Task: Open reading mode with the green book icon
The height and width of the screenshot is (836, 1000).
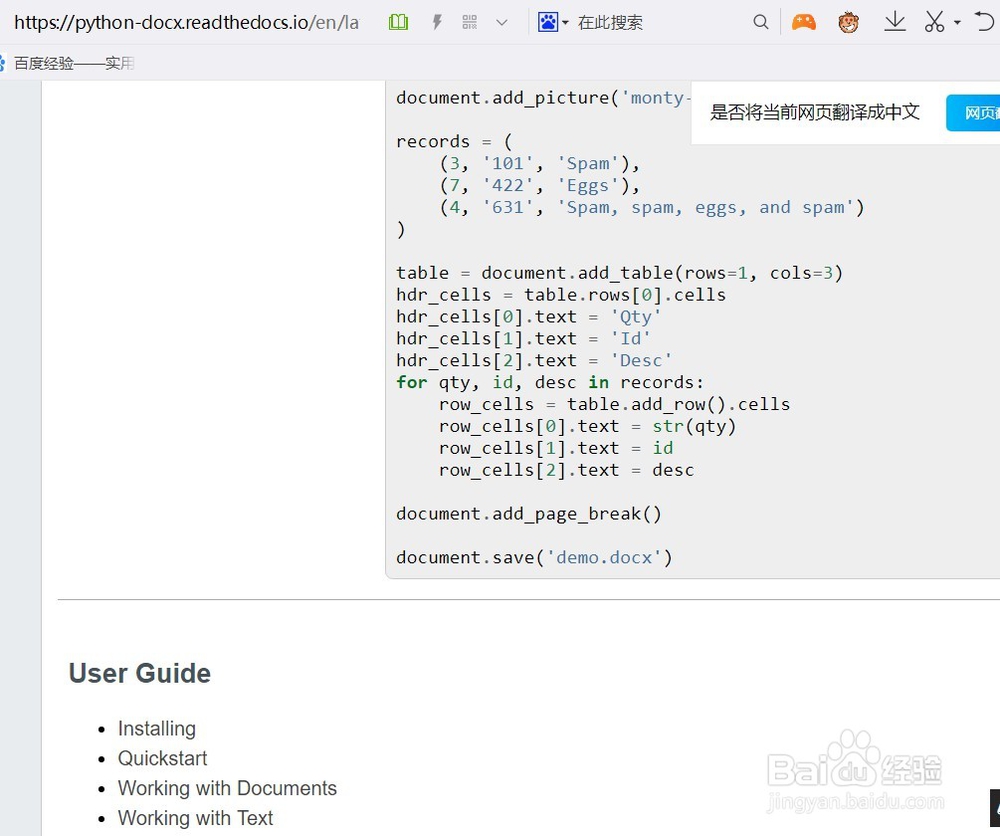Action: (x=398, y=21)
